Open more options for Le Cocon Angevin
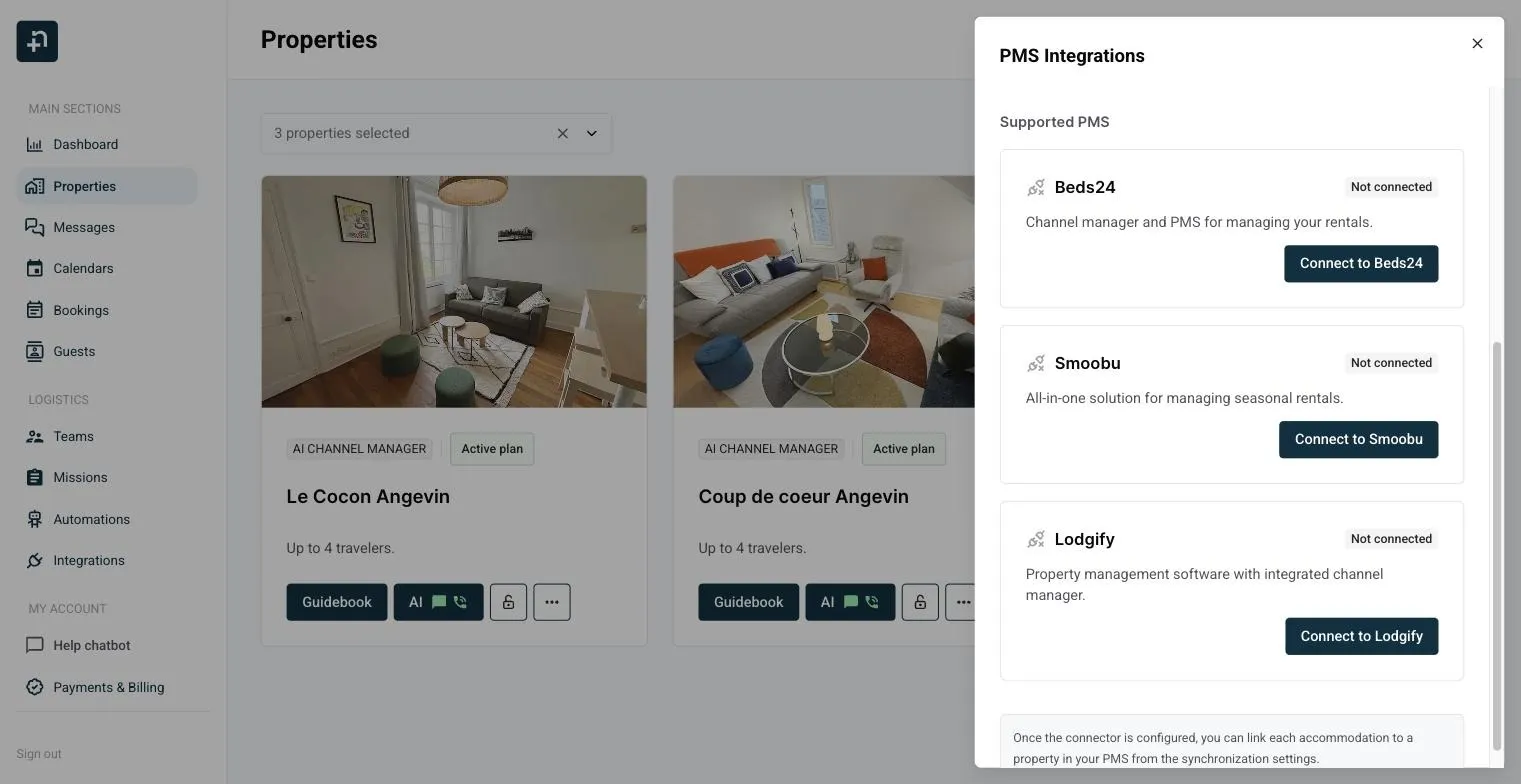This screenshot has height=784, width=1521. coord(552,602)
